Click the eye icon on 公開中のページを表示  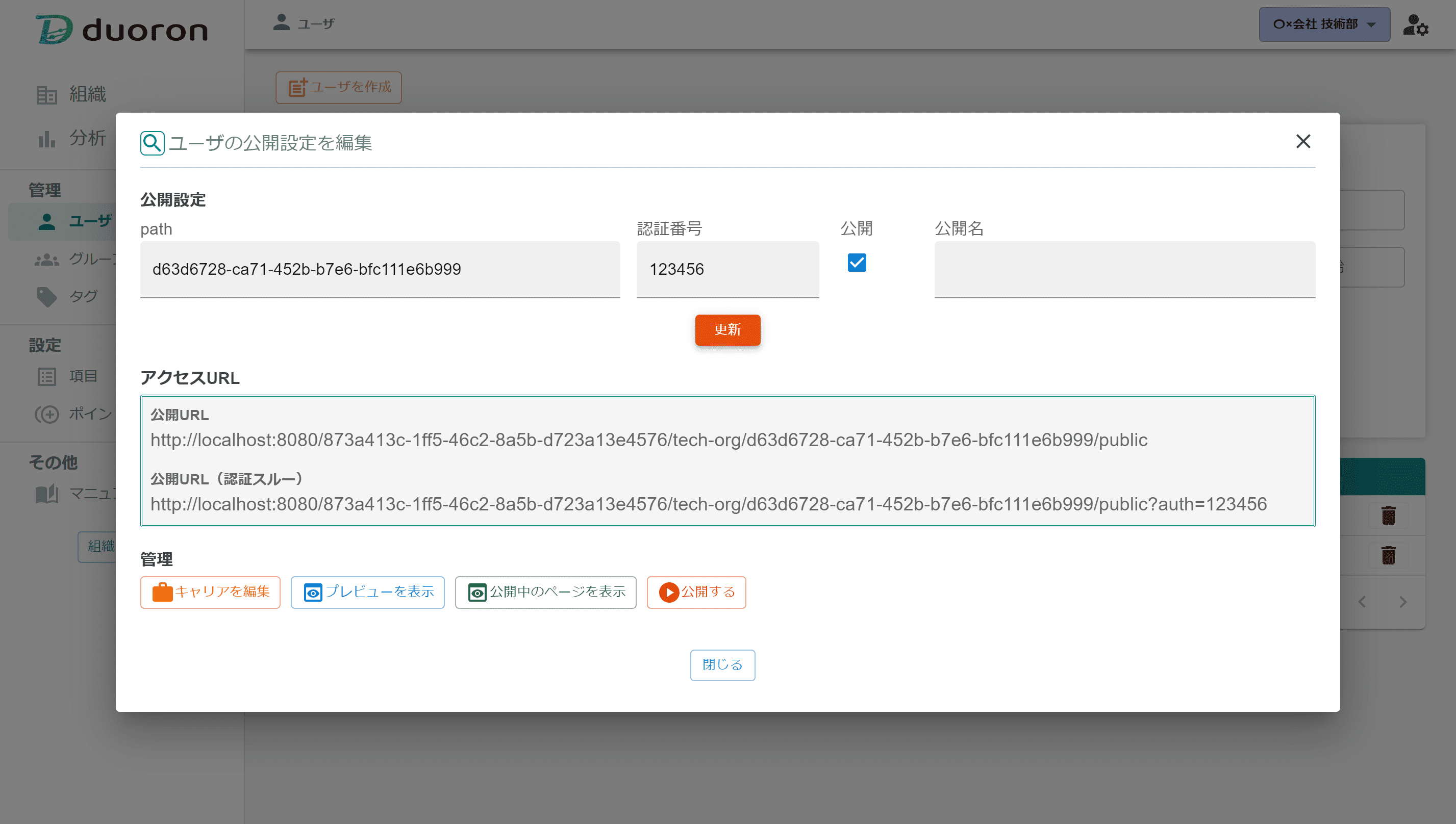[x=476, y=593]
